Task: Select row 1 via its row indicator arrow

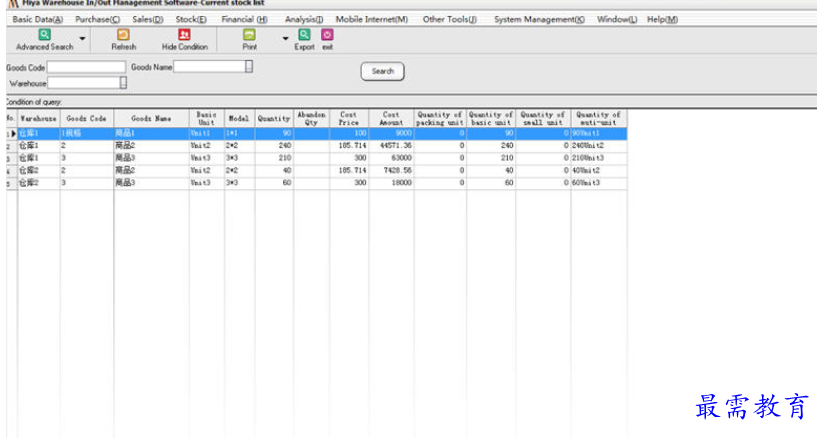Action: pyautogui.click(x=12, y=133)
